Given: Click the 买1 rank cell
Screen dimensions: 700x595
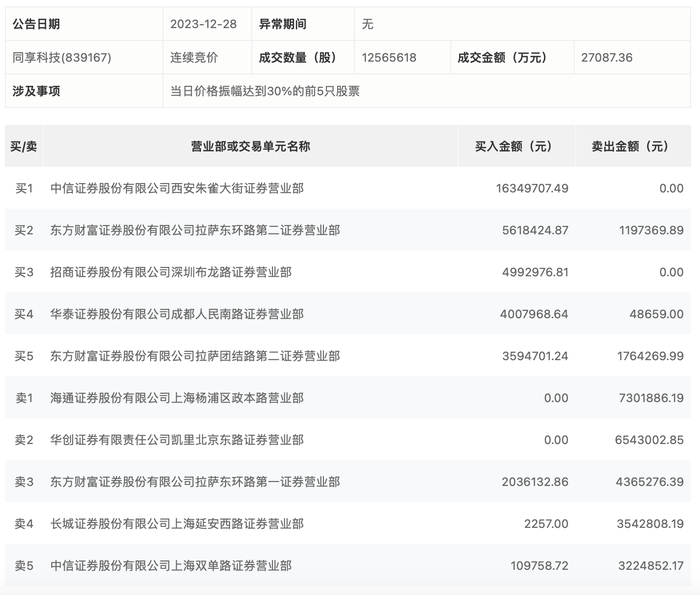Looking at the screenshot, I should (x=24, y=188).
